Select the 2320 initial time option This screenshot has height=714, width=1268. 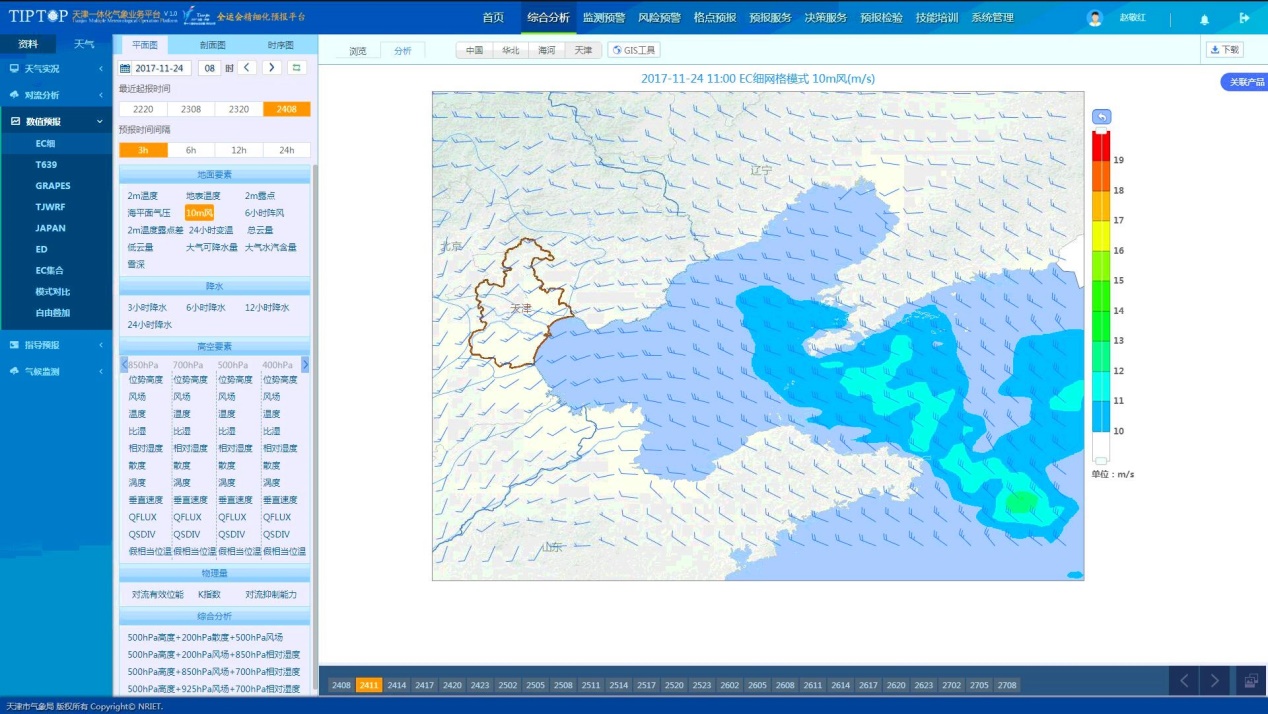click(x=239, y=109)
